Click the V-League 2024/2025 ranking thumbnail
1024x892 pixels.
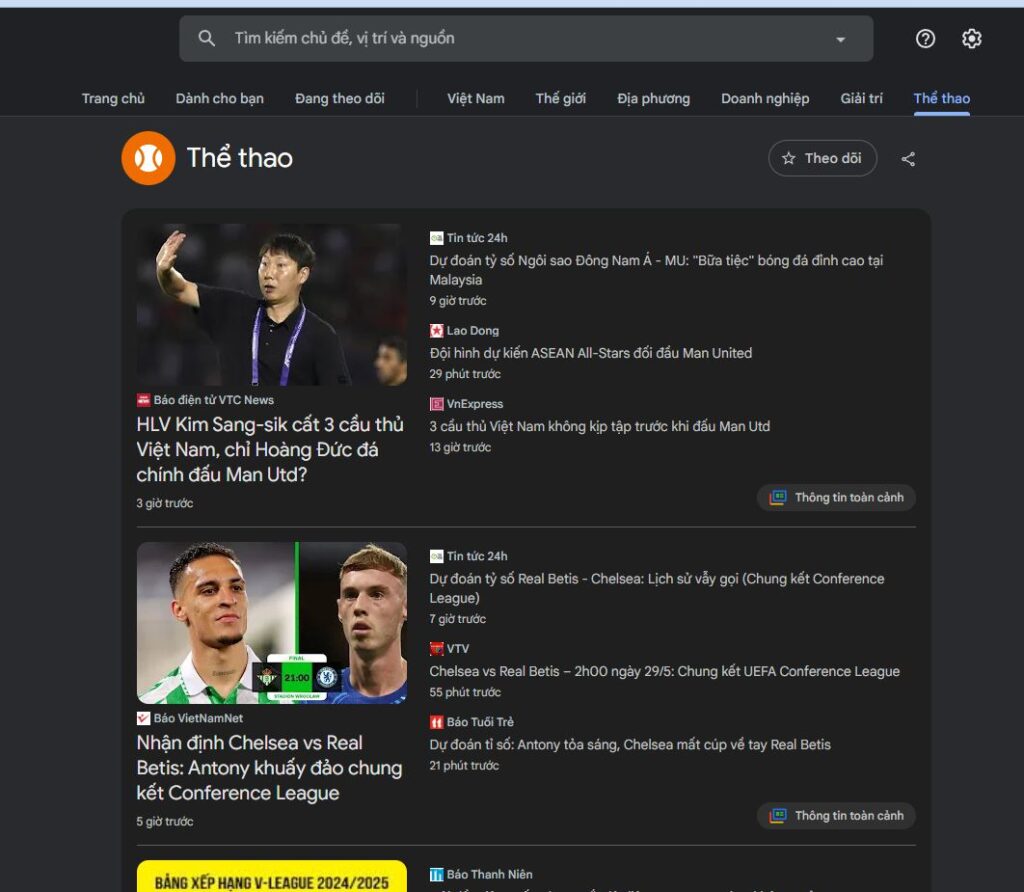[x=272, y=876]
